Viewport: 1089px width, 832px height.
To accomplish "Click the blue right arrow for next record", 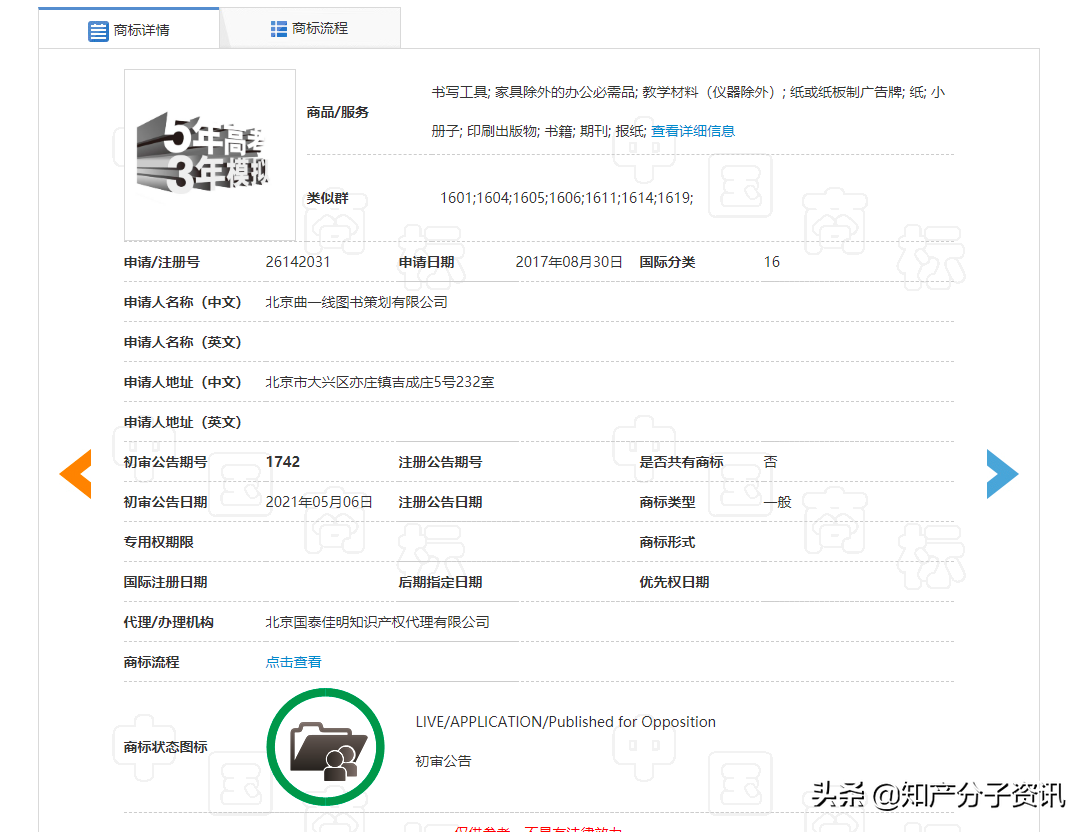I will click(1002, 473).
